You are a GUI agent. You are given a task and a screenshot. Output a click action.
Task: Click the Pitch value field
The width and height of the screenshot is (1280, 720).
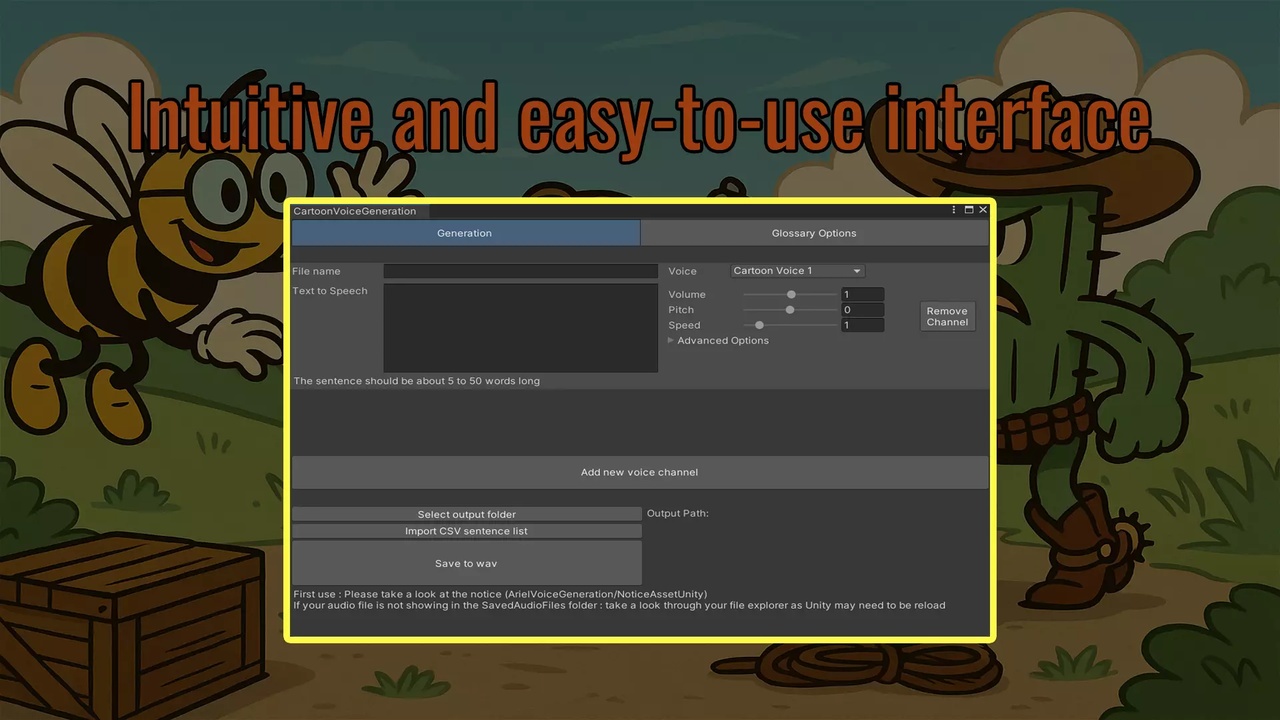[x=862, y=310]
